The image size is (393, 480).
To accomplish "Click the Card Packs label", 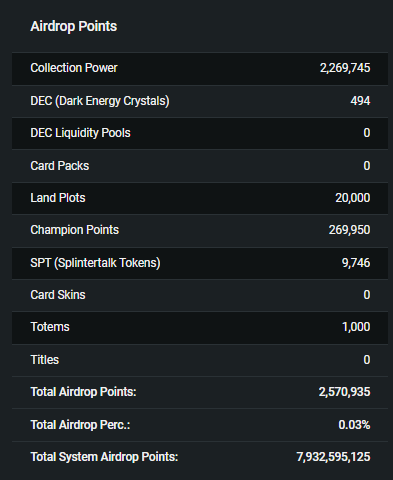I will tap(60, 166).
